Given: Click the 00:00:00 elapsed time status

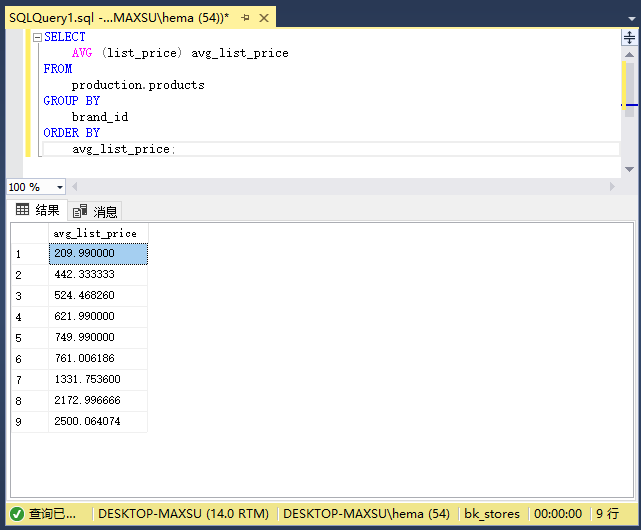Looking at the screenshot, I should click(558, 514).
